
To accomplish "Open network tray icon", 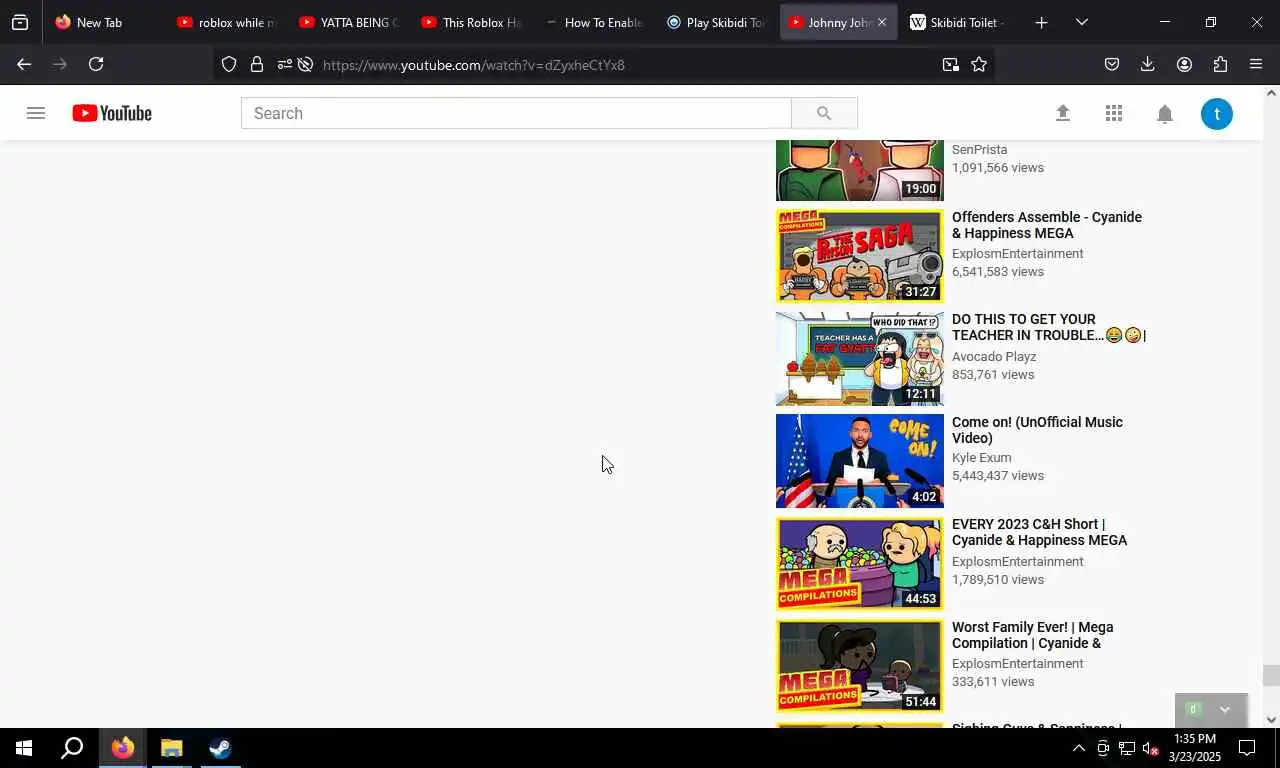I will (x=1127, y=748).
